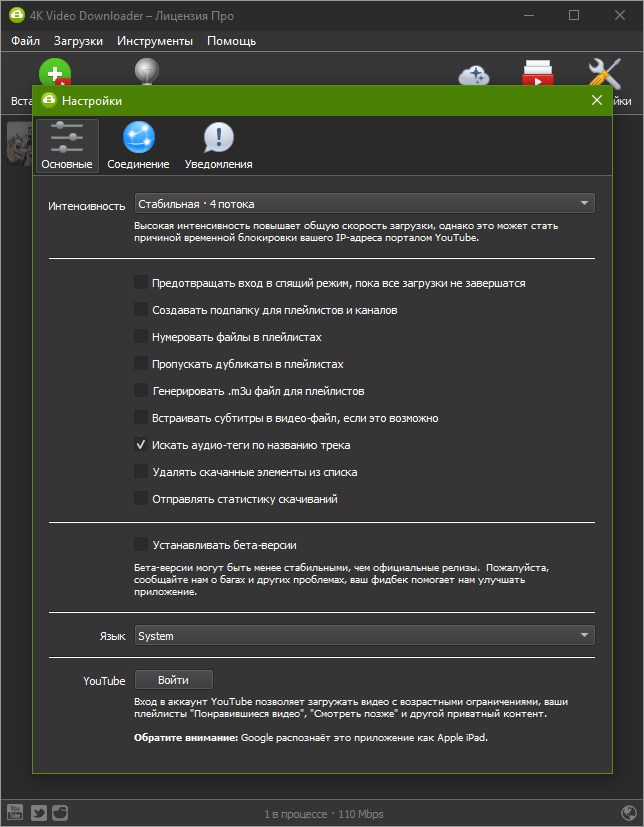Maximize the 4K Video Downloader window
644x827 pixels.
(574, 15)
